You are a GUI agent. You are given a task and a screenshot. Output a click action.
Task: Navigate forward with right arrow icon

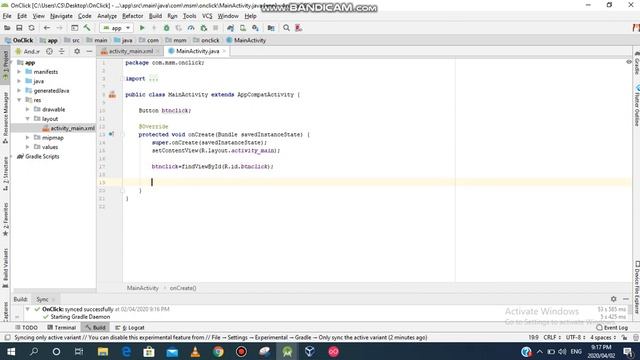pyautogui.click(x=59, y=28)
